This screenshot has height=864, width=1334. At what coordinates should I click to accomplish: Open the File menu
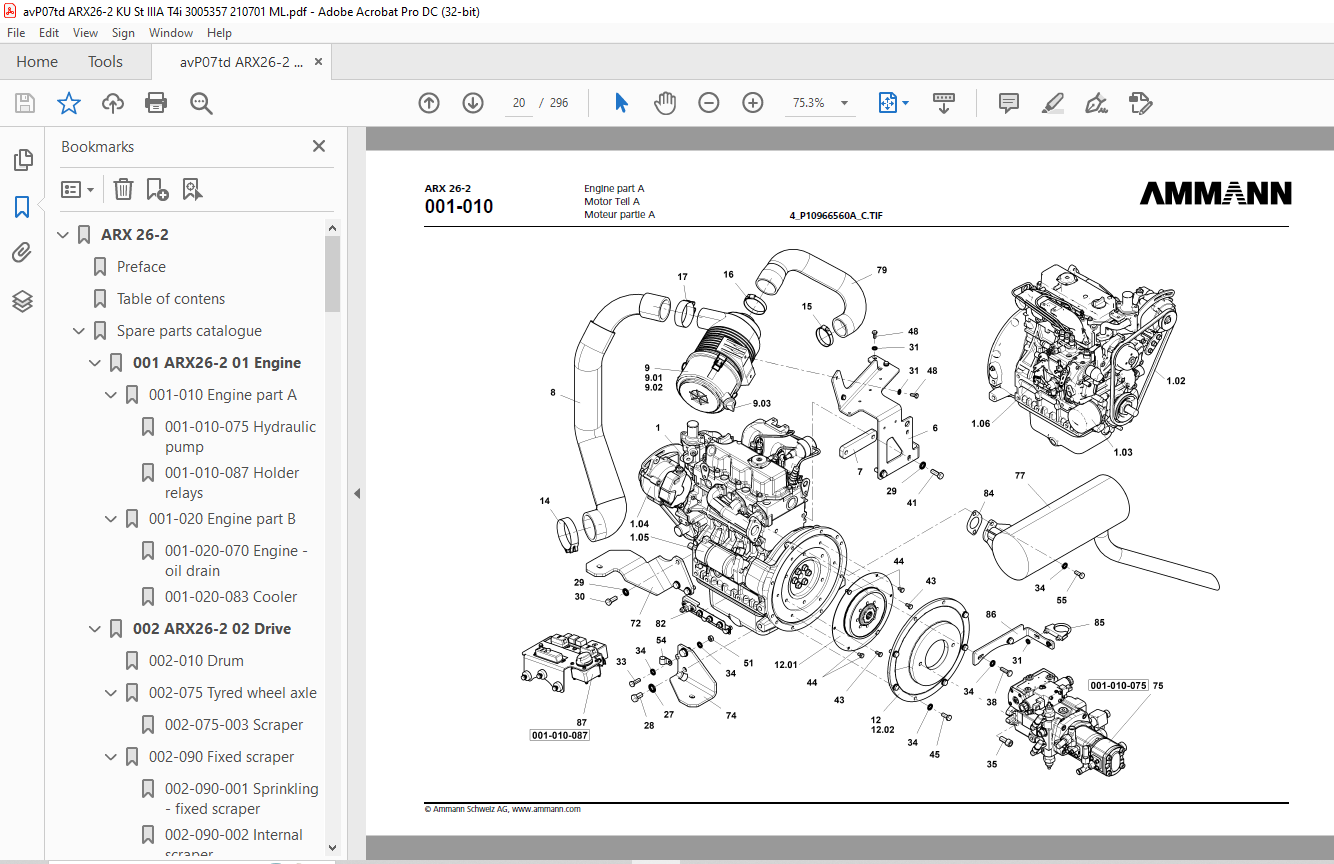point(16,33)
